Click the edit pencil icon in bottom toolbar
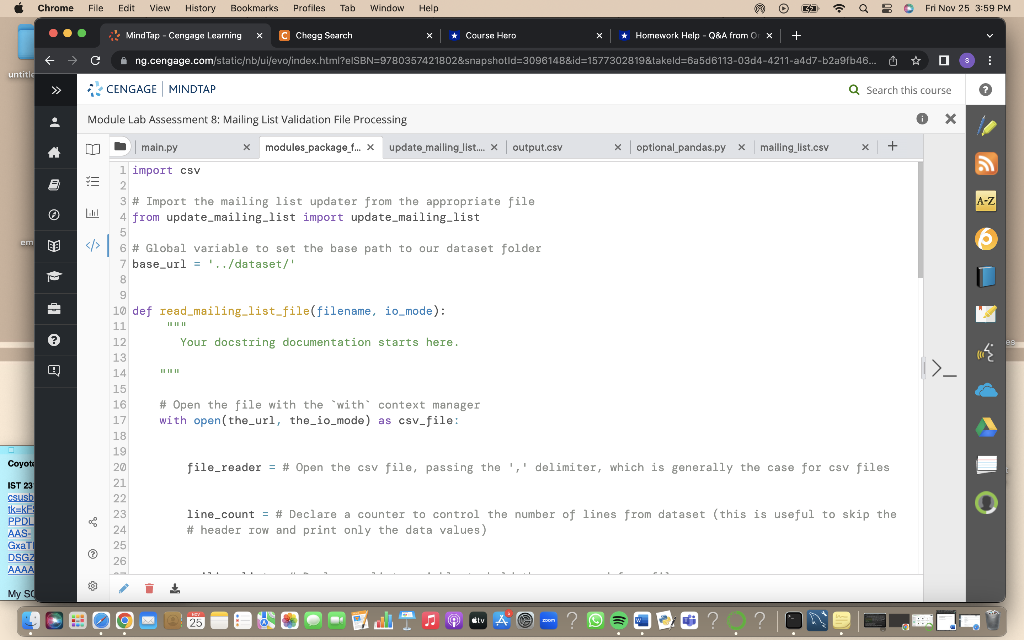This screenshot has height=640, width=1024. point(123,588)
